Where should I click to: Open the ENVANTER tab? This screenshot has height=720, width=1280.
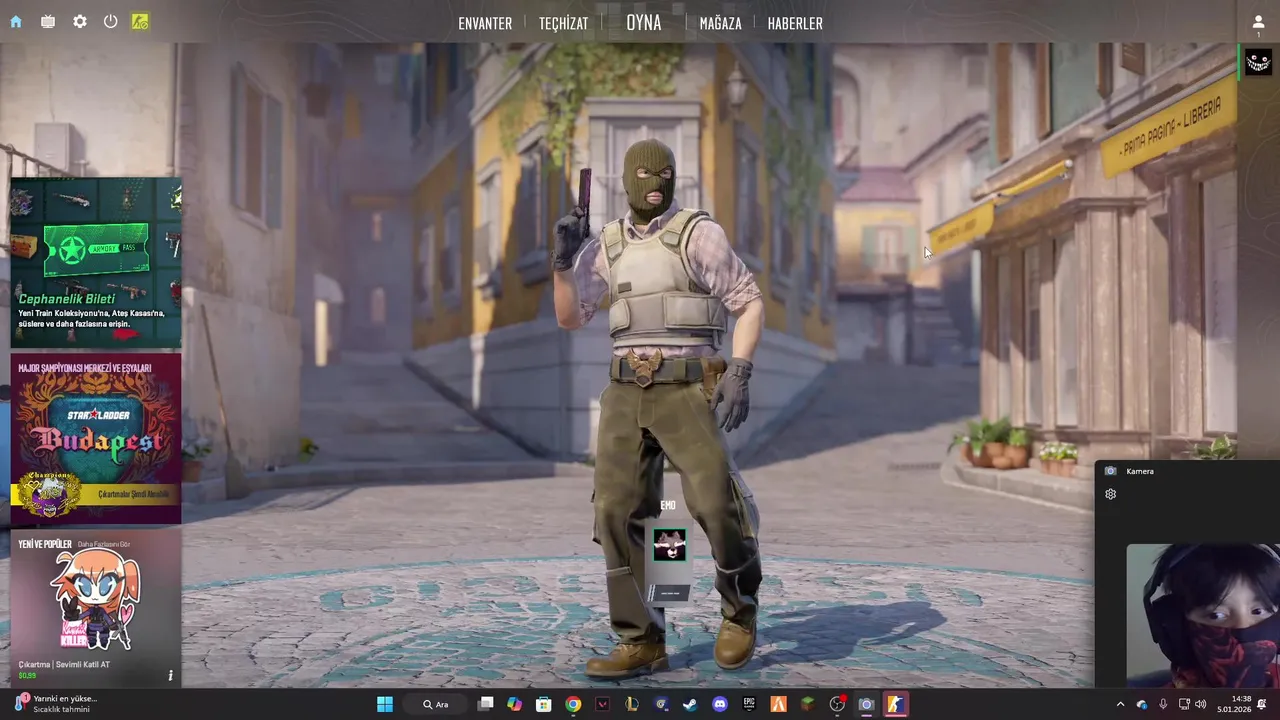click(485, 23)
